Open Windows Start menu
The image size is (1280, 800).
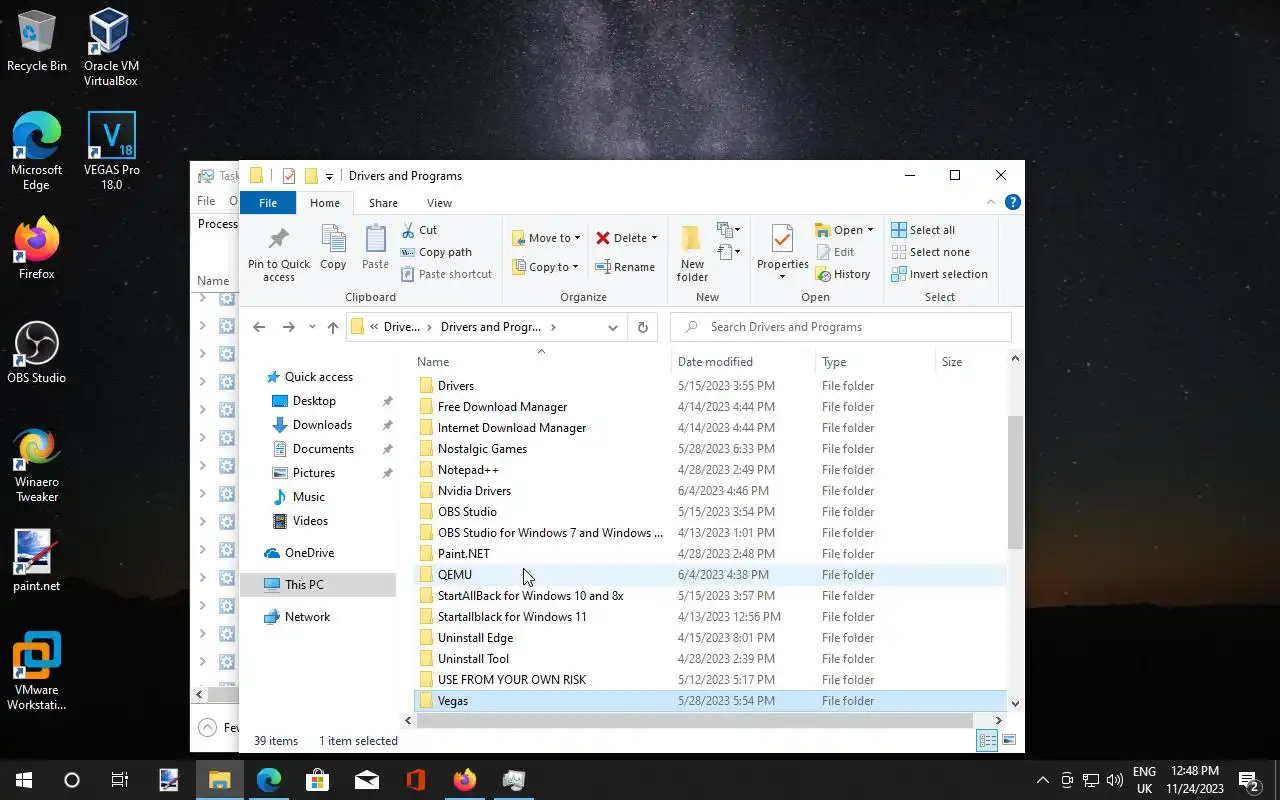[24, 780]
